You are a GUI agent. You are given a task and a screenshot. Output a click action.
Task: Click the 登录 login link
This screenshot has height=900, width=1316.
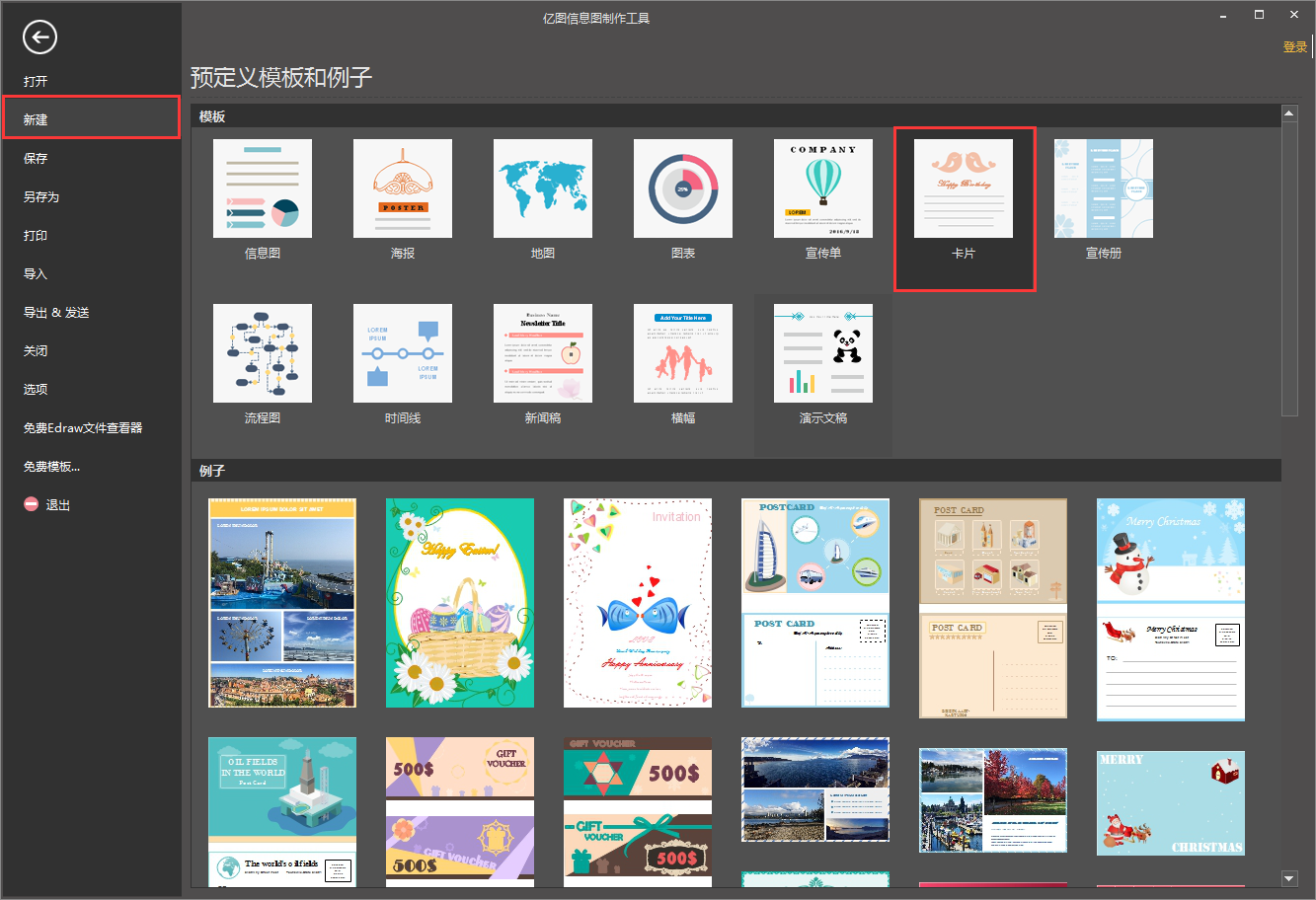[1294, 46]
